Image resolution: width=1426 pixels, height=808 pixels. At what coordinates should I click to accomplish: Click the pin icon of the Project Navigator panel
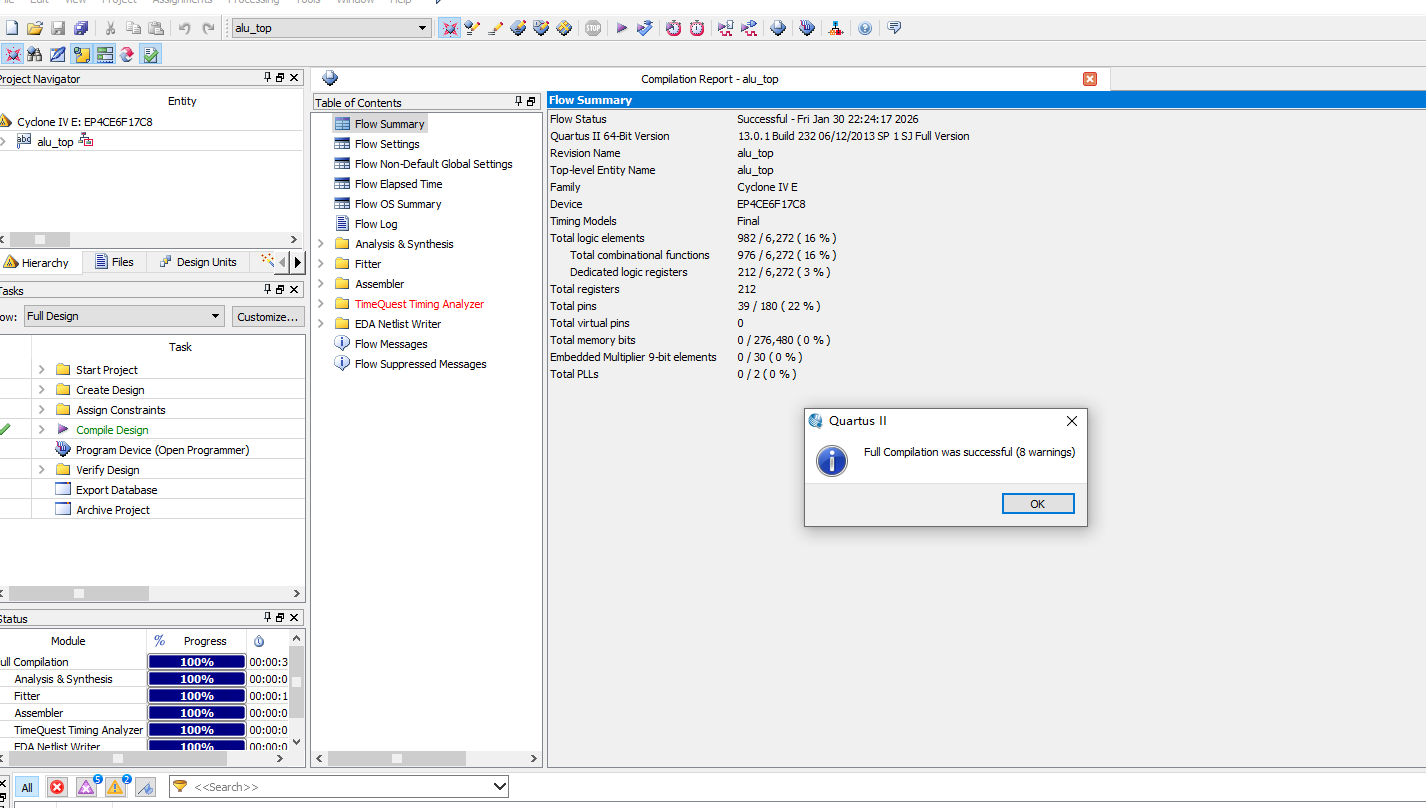[267, 78]
